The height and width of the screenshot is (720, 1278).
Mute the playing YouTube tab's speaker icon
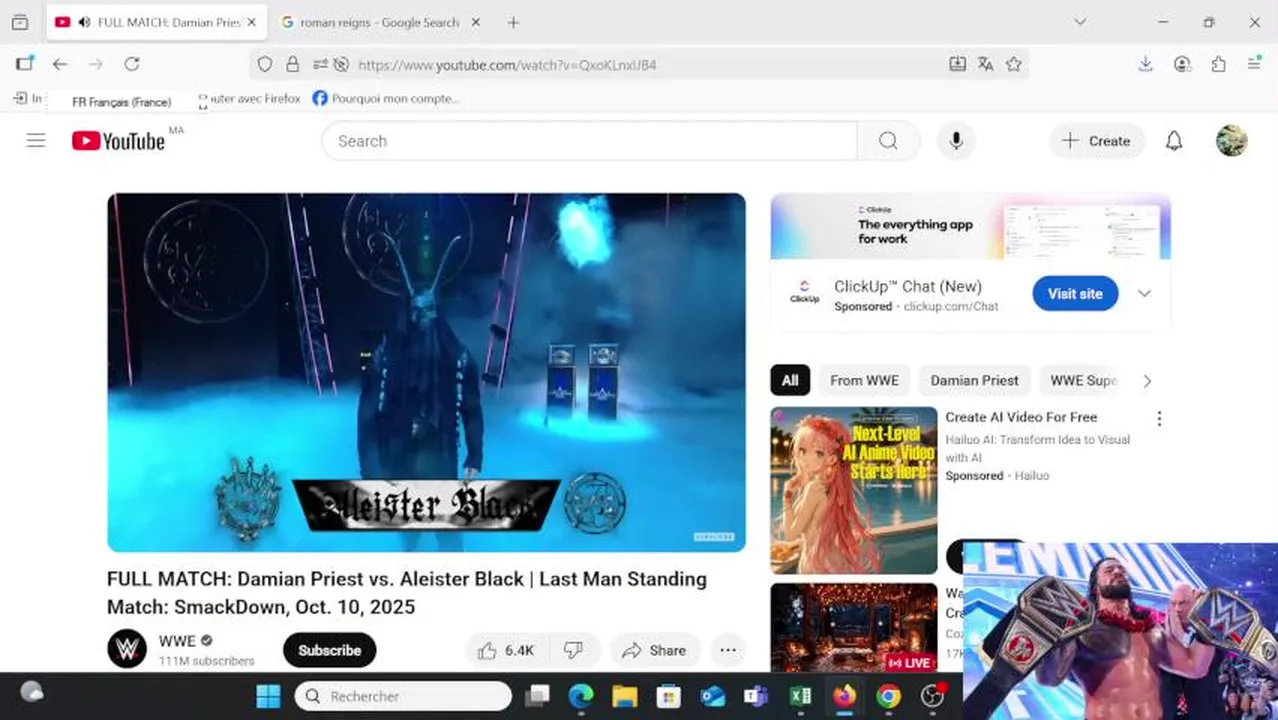tap(84, 22)
